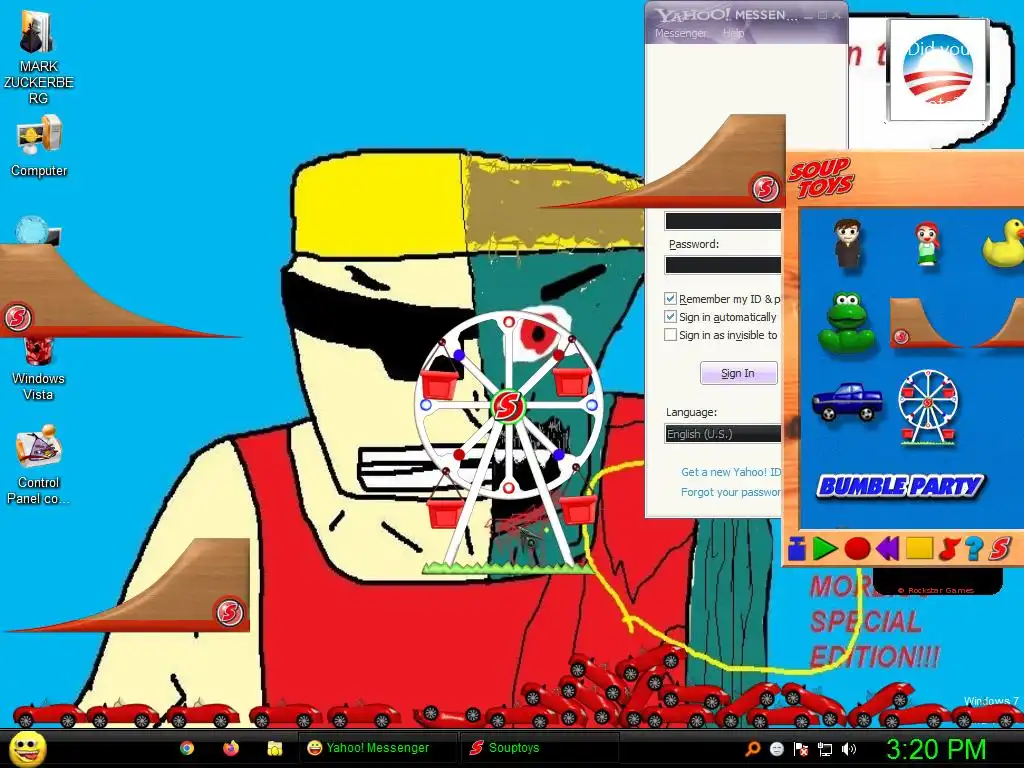The width and height of the screenshot is (1024, 768).
Task: Click the Get a new Yahoo! ID link
Action: (731, 472)
